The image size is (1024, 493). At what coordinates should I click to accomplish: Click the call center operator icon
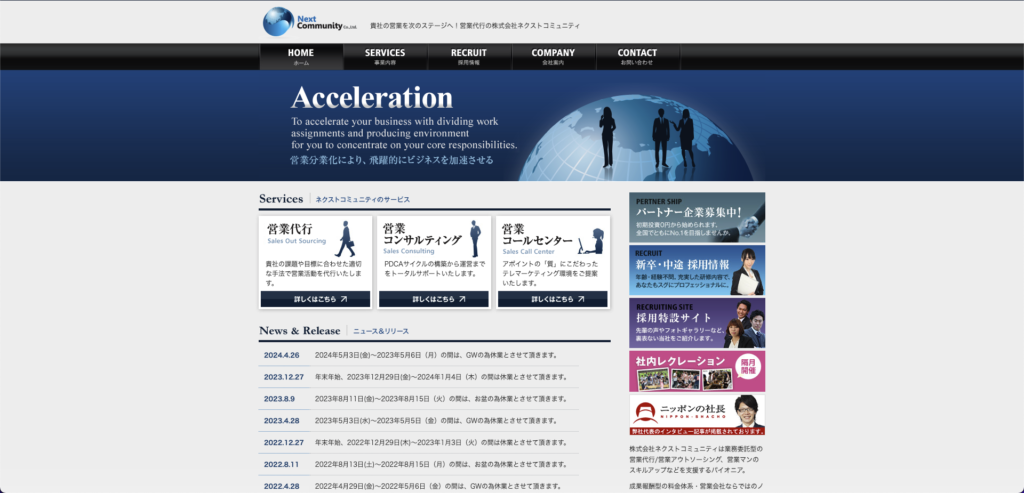(x=593, y=241)
